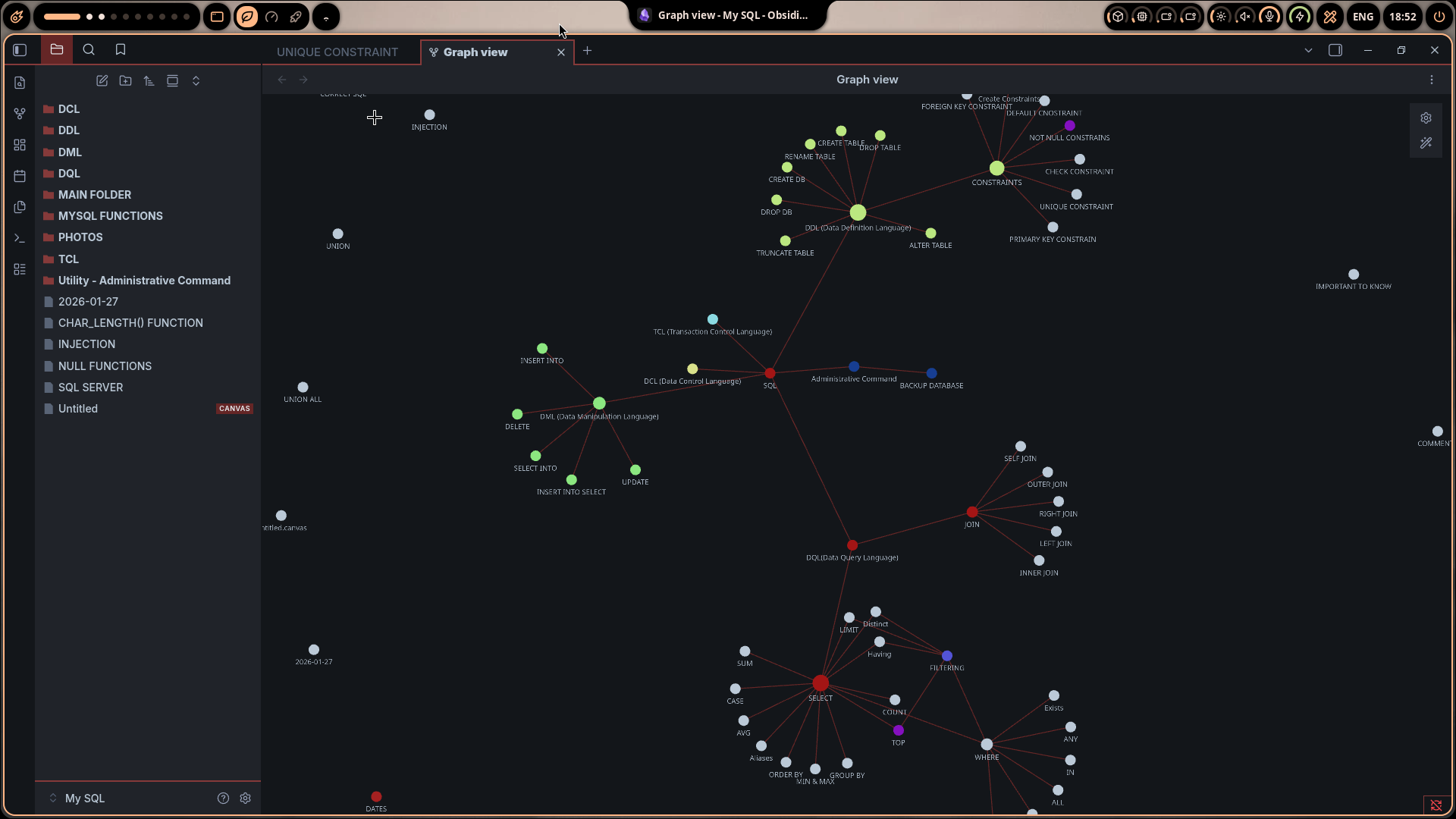The height and width of the screenshot is (819, 1456).
Task: Open tab list dropdown arrow
Action: click(x=1307, y=50)
